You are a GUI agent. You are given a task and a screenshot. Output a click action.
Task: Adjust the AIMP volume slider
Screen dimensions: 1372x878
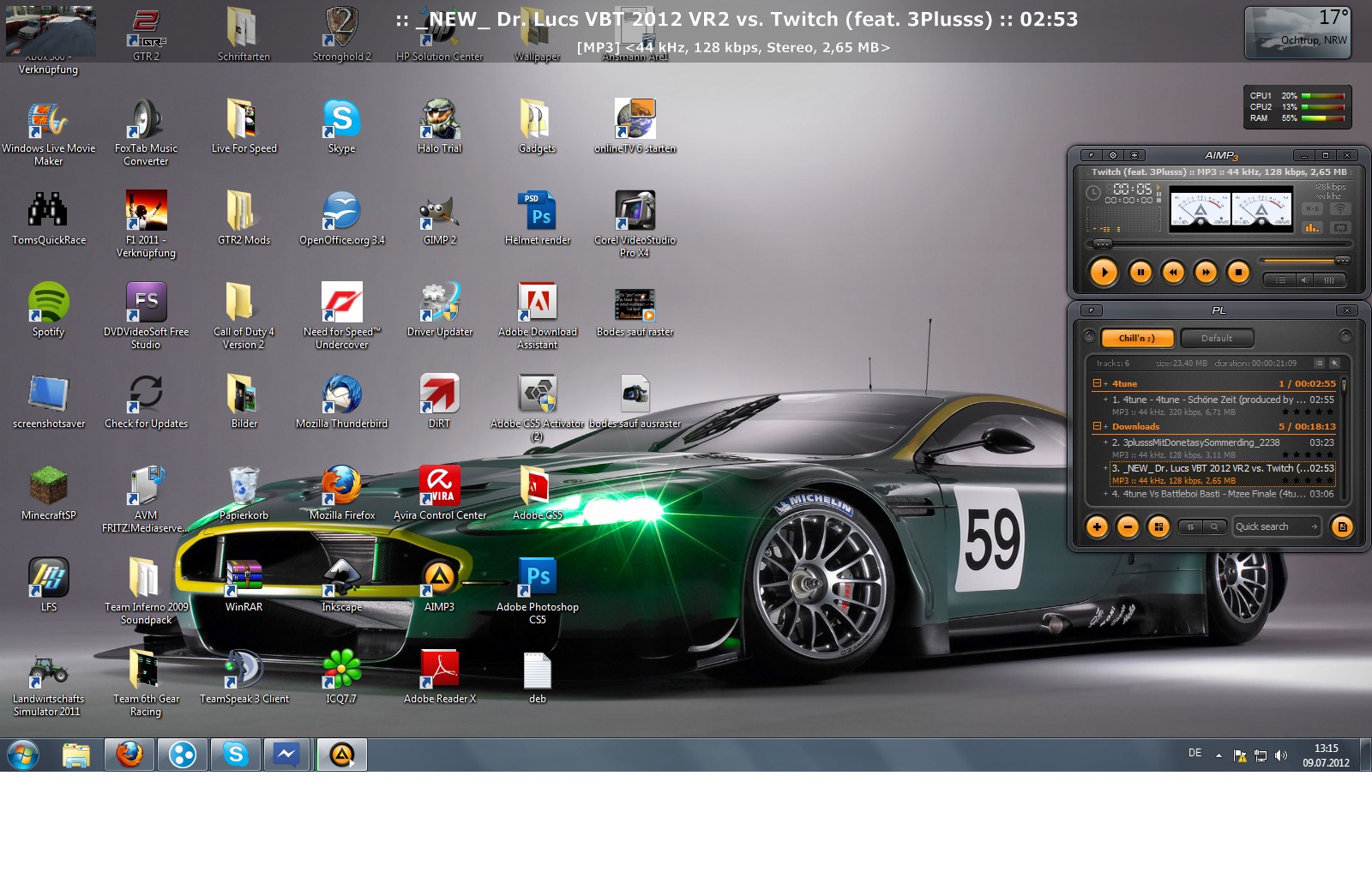pyautogui.click(x=1304, y=260)
